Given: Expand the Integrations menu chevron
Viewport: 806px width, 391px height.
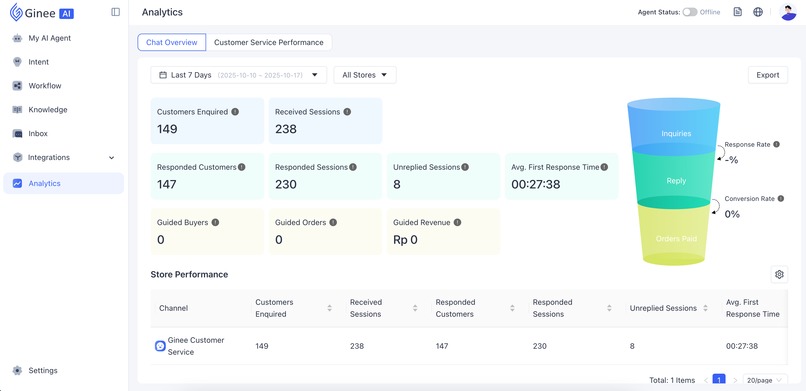Looking at the screenshot, I should [x=112, y=158].
